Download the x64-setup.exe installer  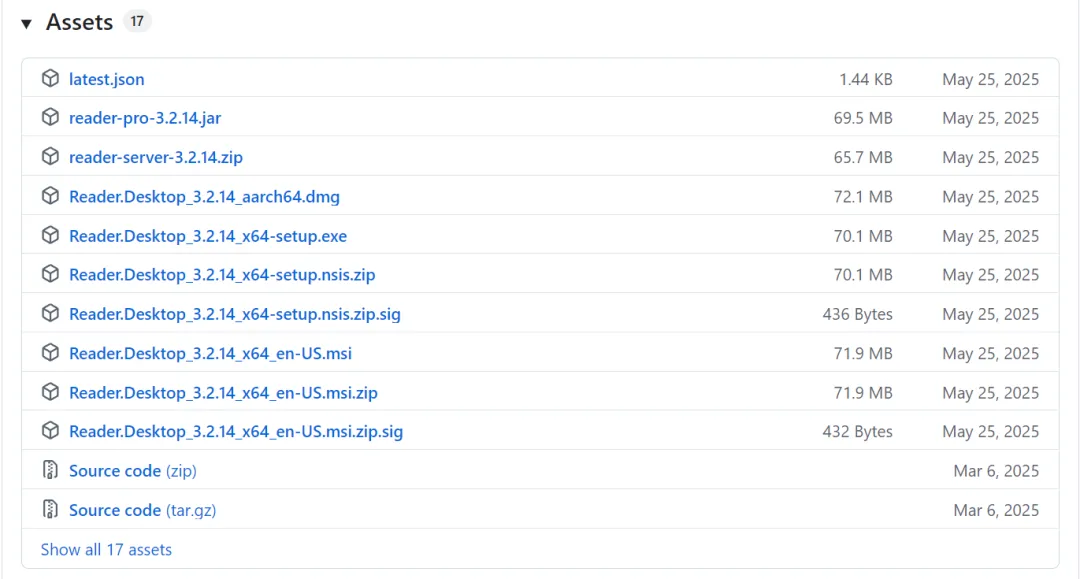point(208,236)
